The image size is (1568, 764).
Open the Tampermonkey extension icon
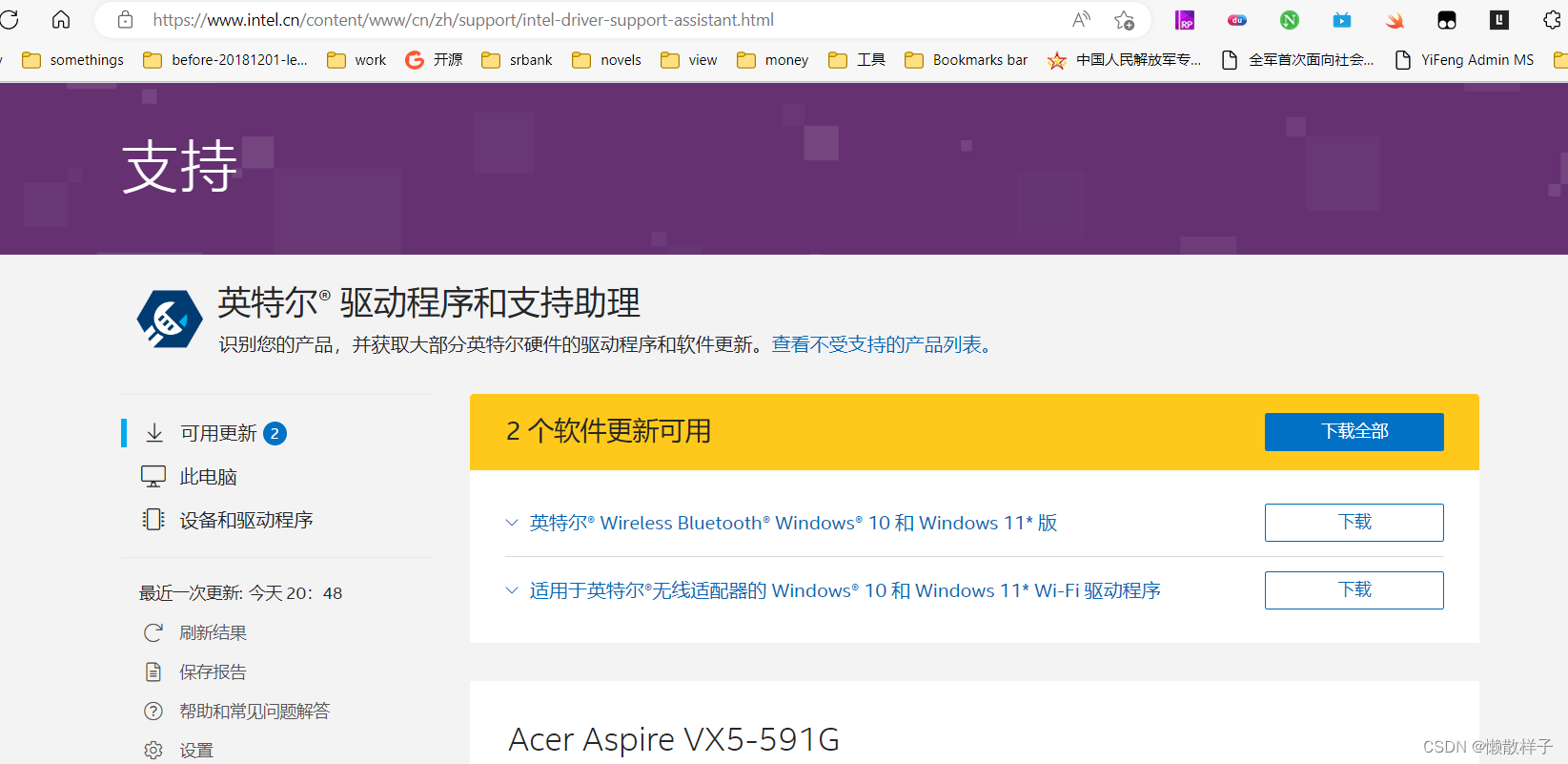point(1447,19)
